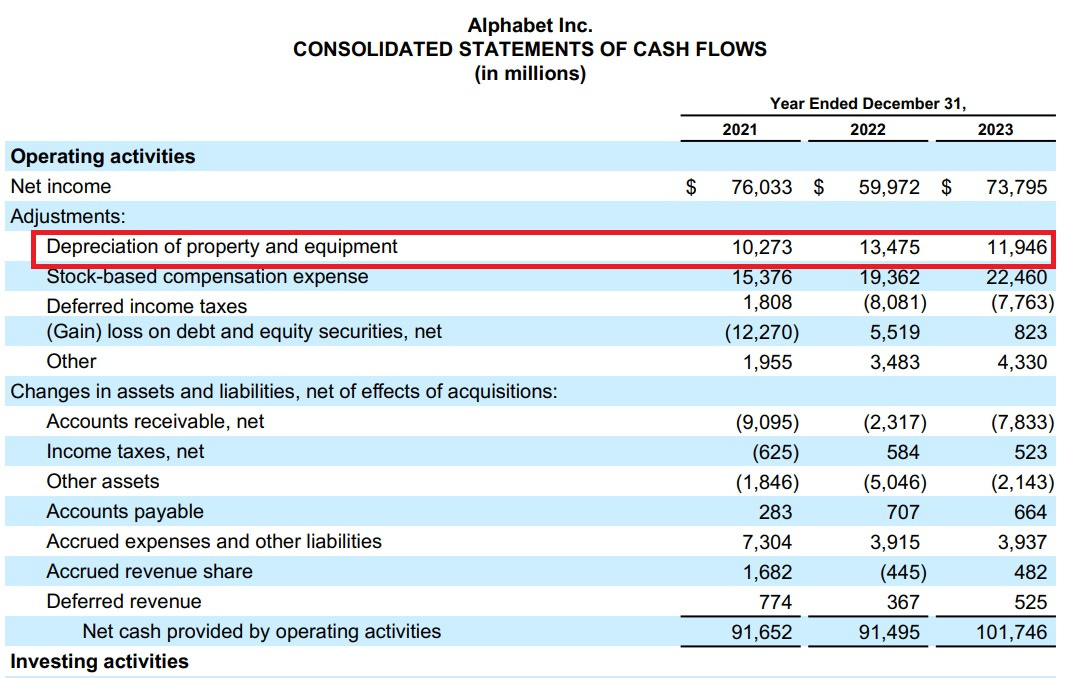This screenshot has height=678, width=1086.
Task: Click Net income 2023 value 73,795
Action: [x=1017, y=187]
